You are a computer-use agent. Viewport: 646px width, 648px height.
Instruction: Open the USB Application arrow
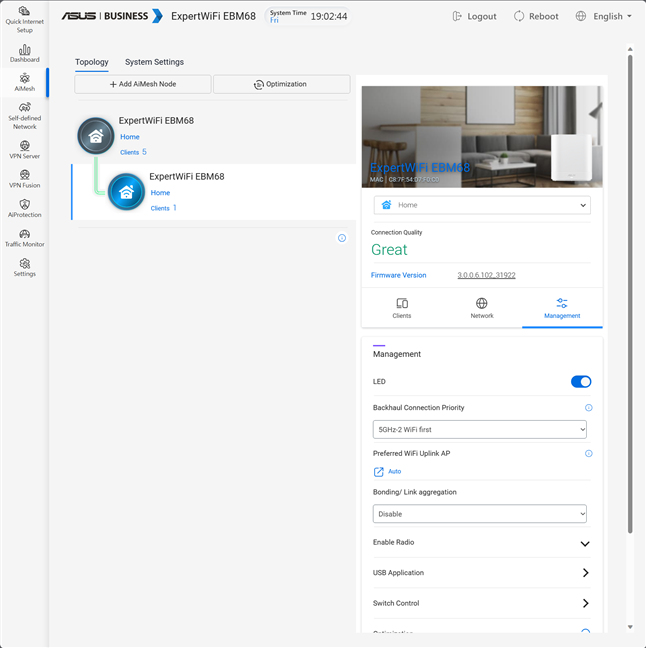(x=585, y=573)
